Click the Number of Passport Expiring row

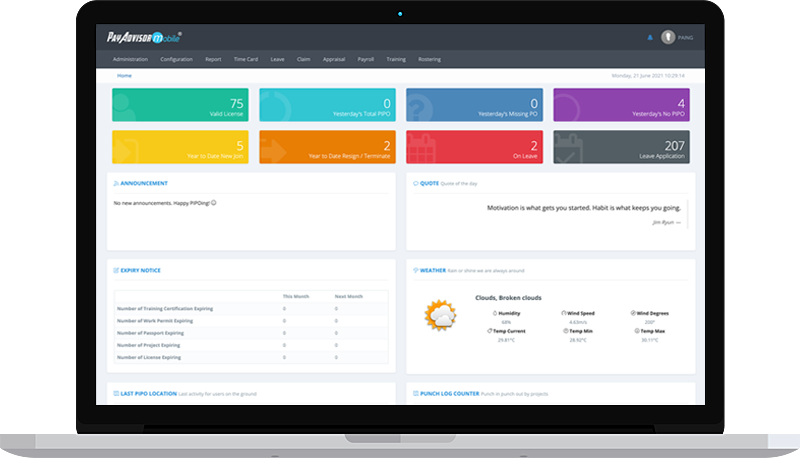click(149, 332)
